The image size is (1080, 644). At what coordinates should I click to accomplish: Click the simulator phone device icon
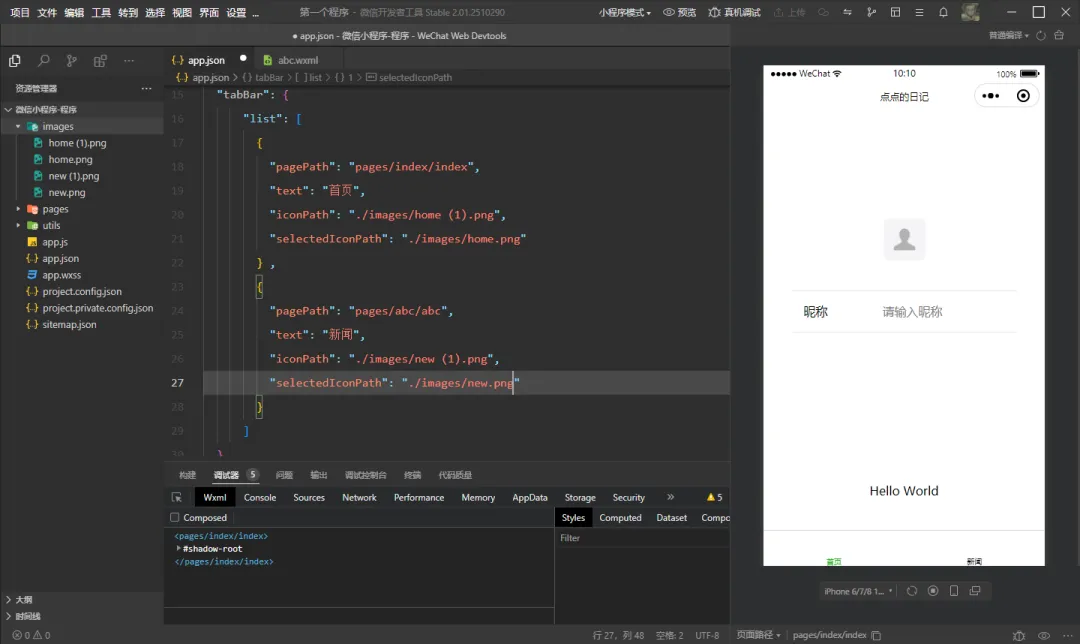coord(954,591)
